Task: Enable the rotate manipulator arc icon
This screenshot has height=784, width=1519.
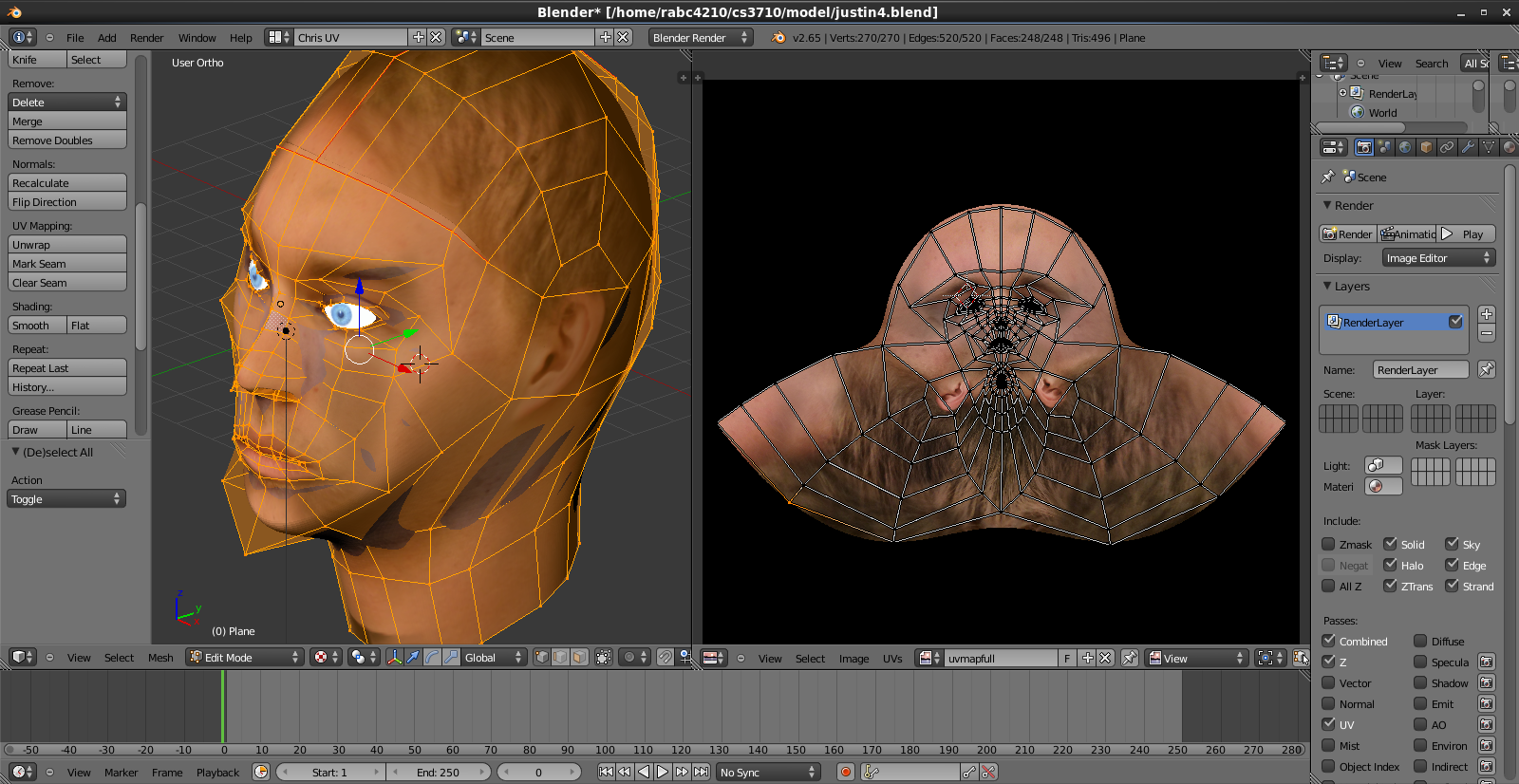Action: 432,657
